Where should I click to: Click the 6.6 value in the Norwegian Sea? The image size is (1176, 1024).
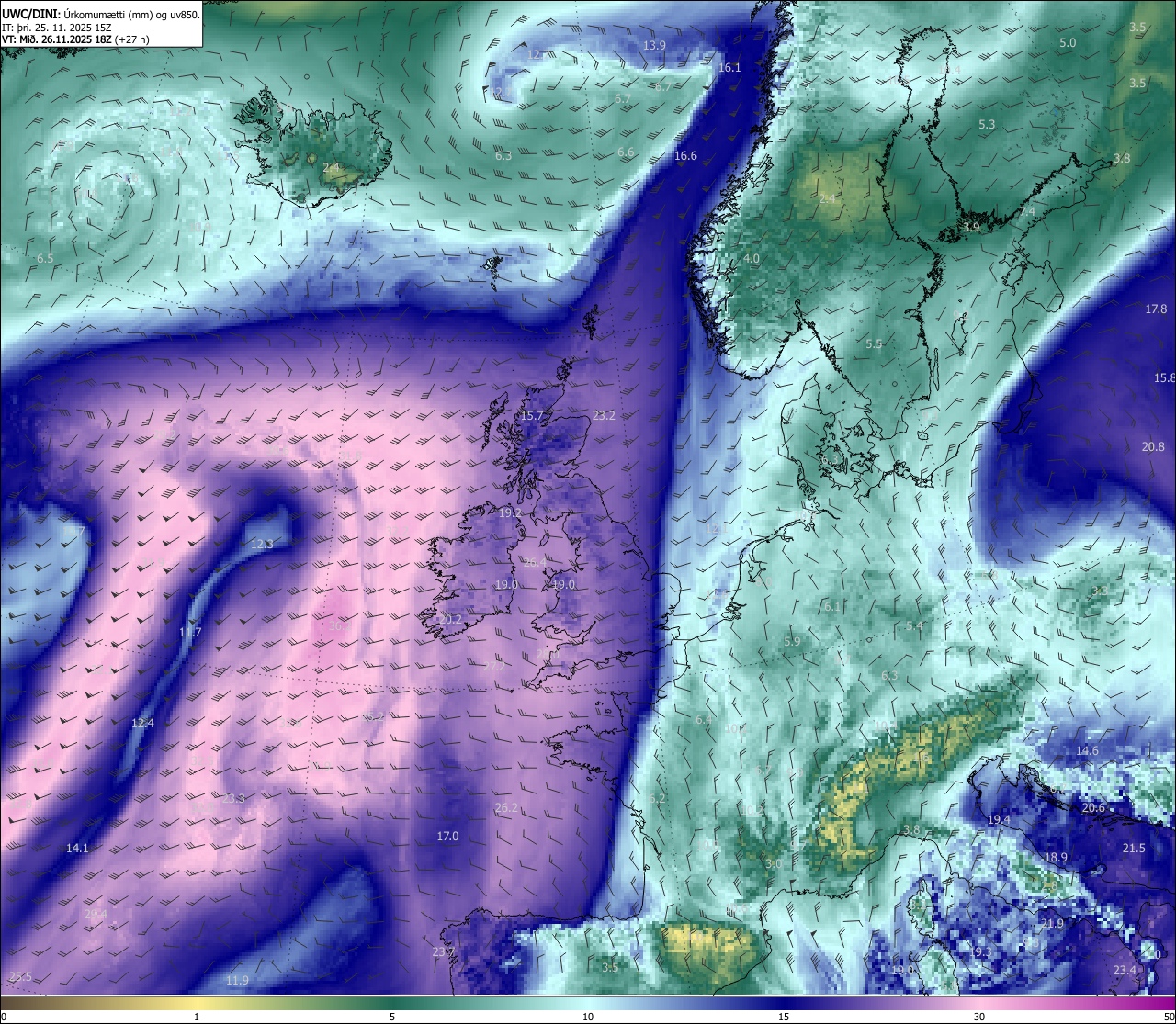(x=626, y=152)
